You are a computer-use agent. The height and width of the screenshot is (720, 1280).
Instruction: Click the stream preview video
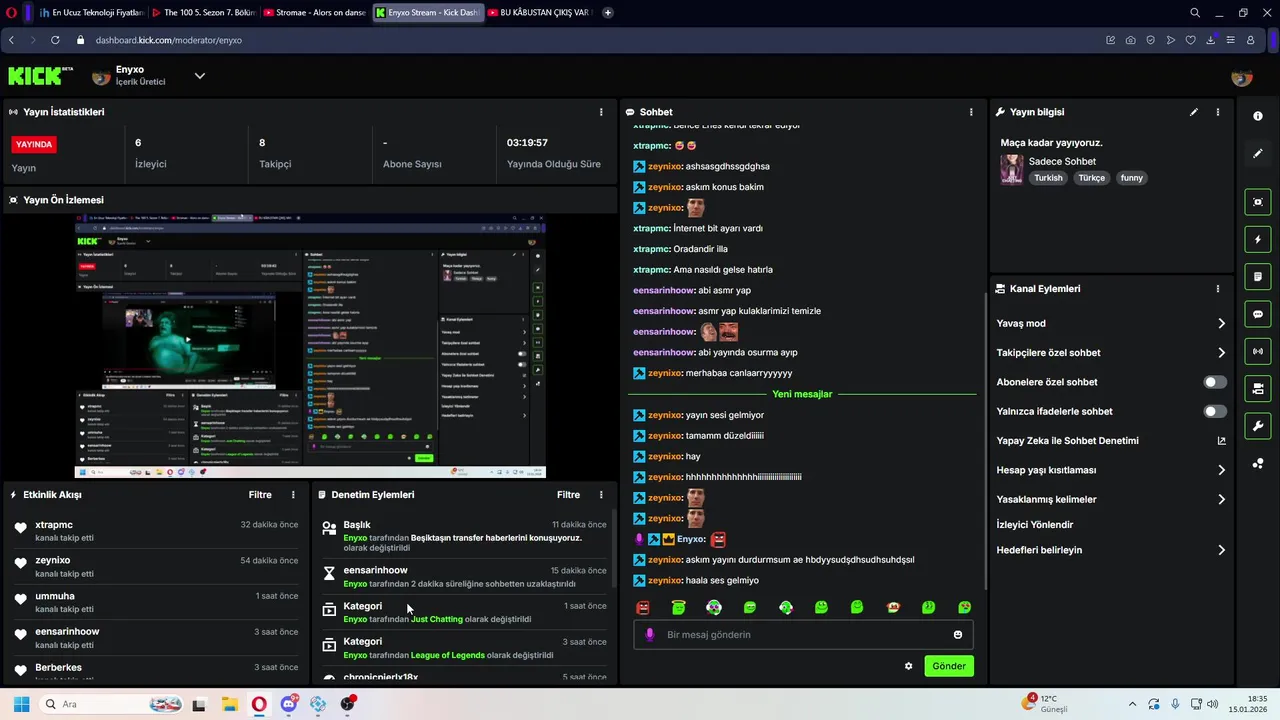310,346
